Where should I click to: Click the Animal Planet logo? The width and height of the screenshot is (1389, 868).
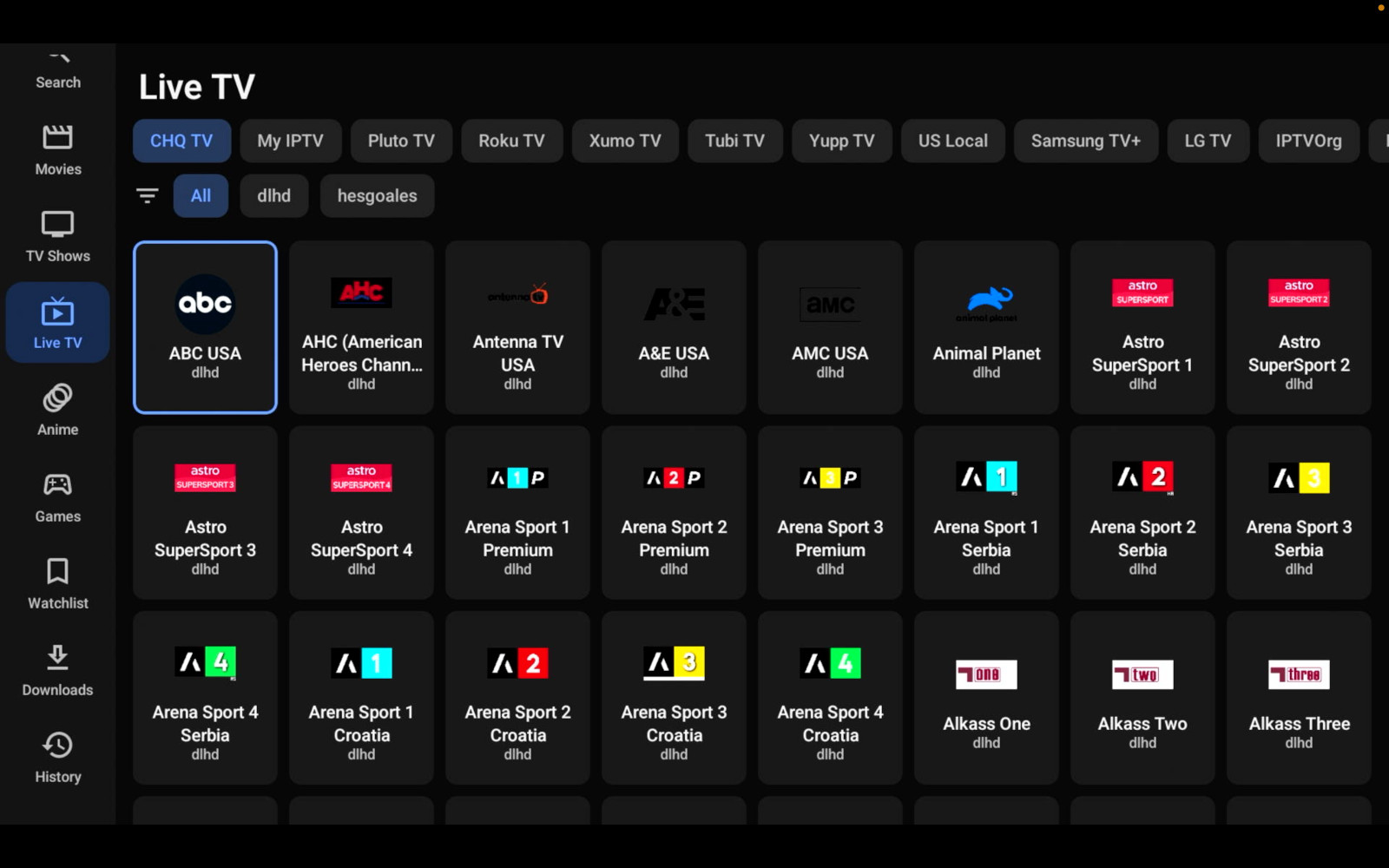click(986, 304)
